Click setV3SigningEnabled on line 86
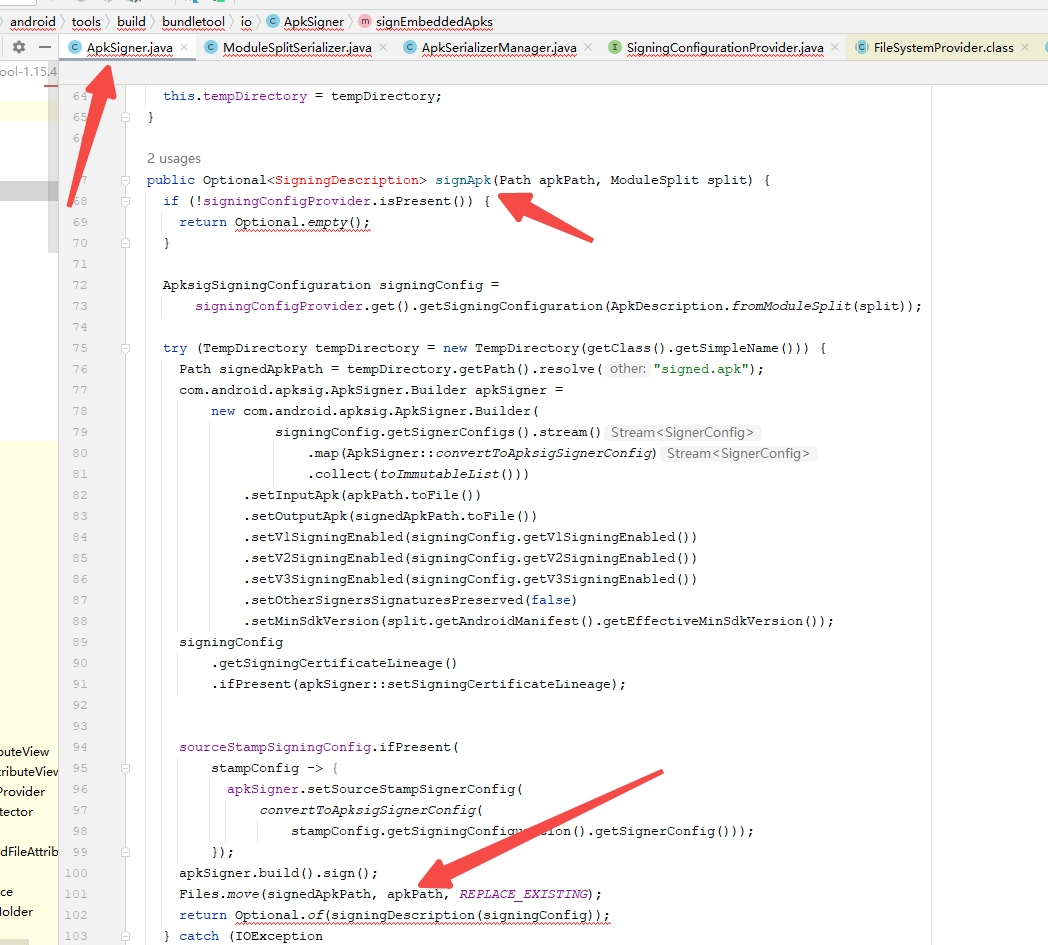The width and height of the screenshot is (1048, 945). 327,579
